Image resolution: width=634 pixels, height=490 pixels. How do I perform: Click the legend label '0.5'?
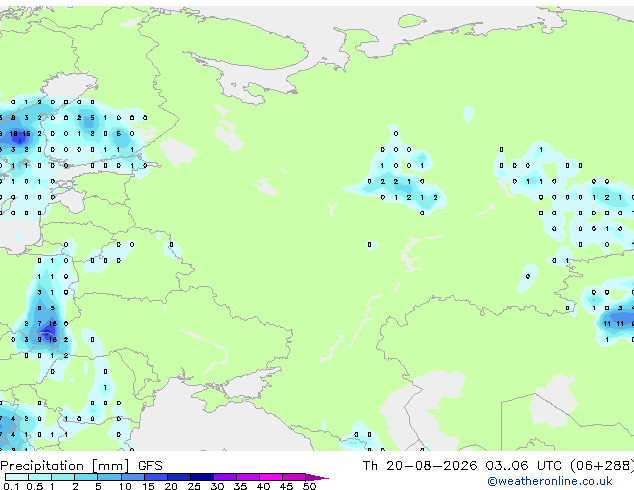35,486
